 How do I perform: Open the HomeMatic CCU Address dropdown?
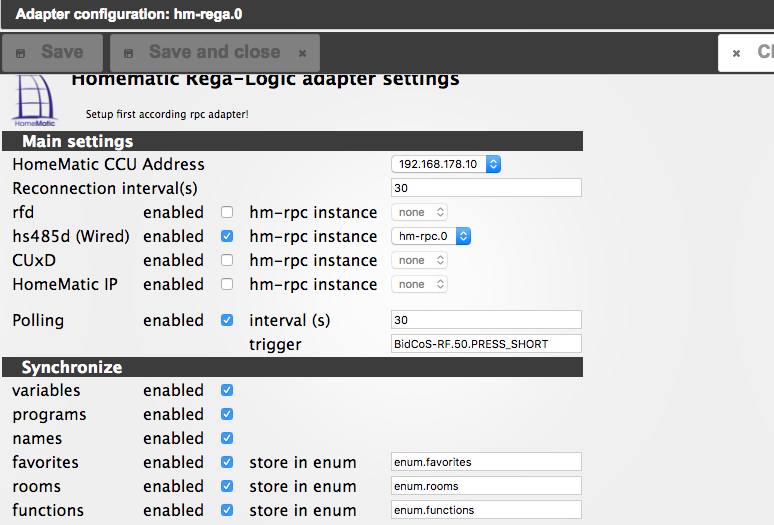[446, 164]
